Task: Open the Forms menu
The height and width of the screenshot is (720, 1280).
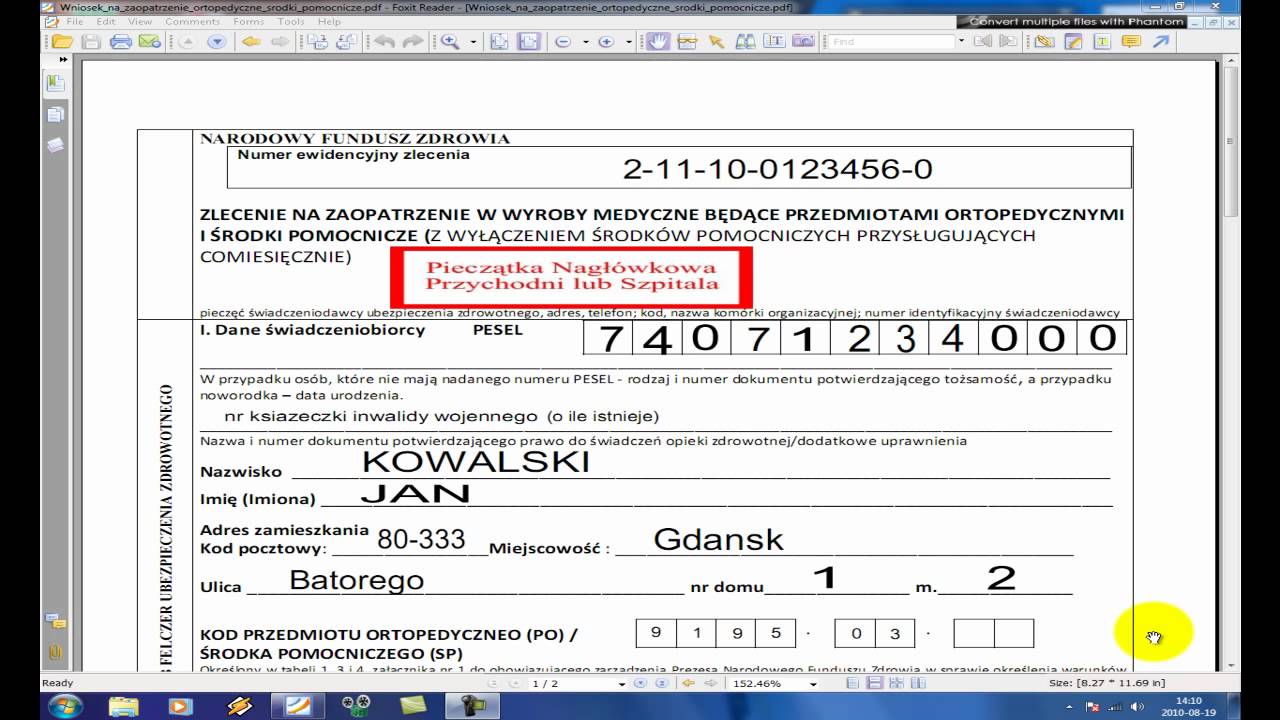Action: click(x=249, y=21)
